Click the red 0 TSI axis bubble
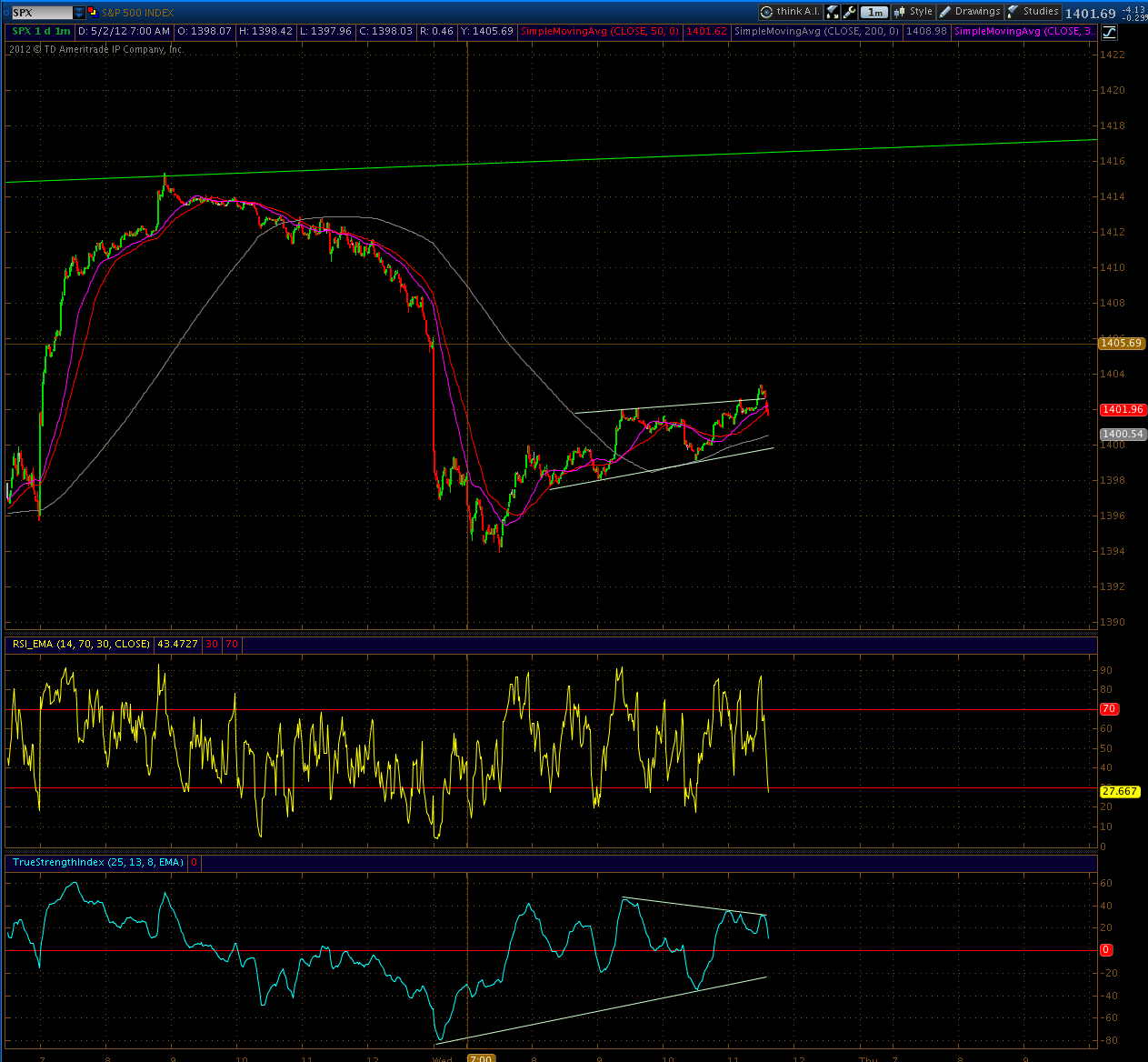 [1106, 950]
